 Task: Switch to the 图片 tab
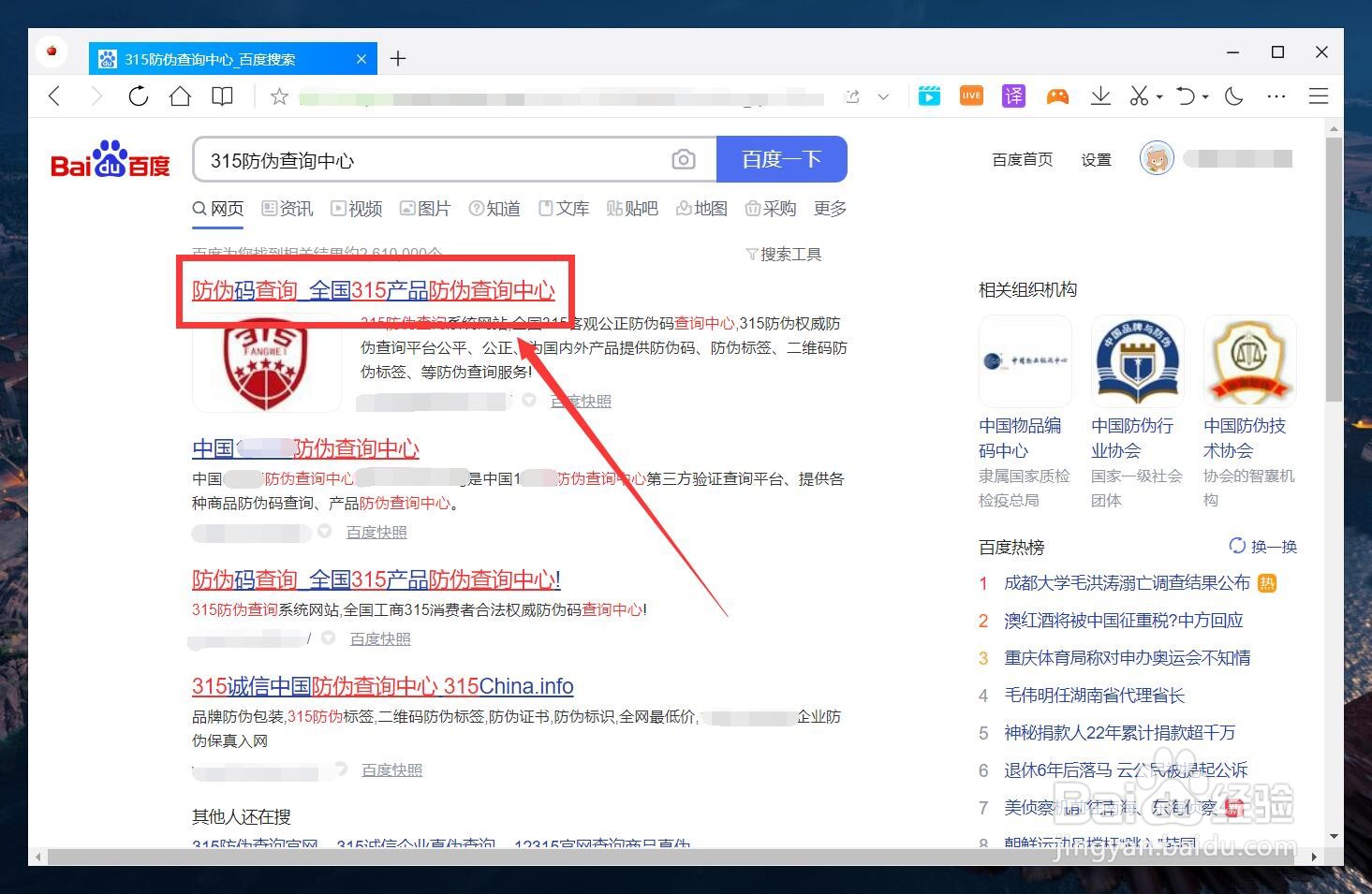tap(425, 209)
